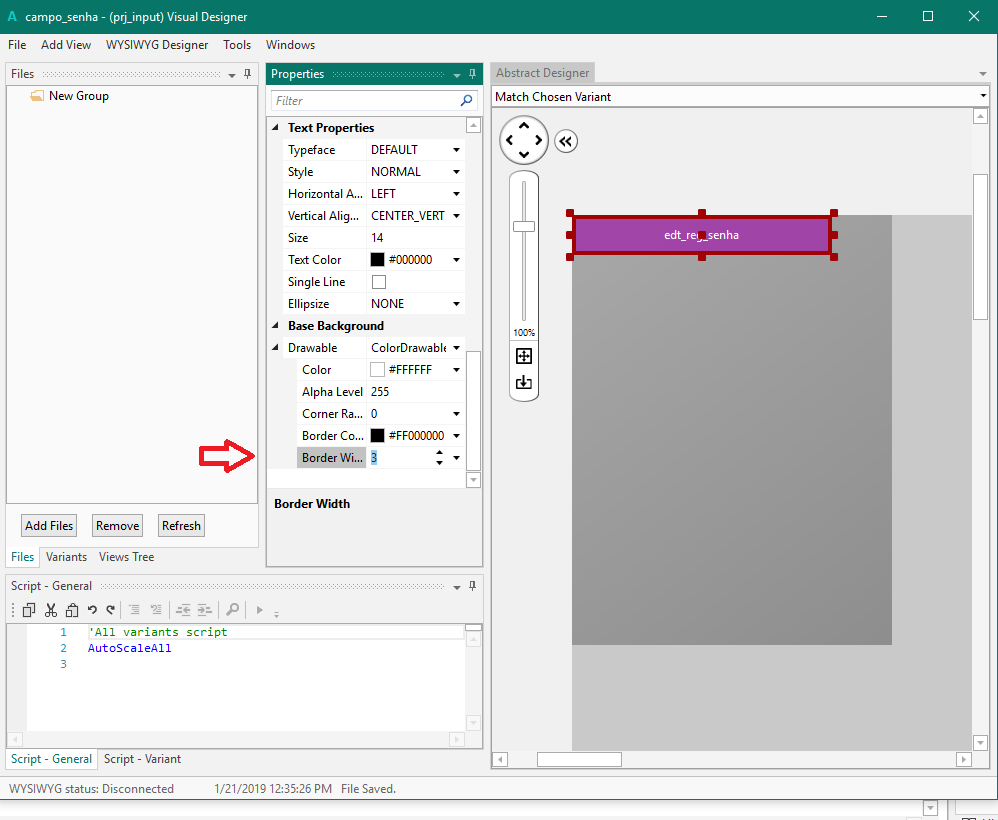Open the Windows menu

point(290,45)
